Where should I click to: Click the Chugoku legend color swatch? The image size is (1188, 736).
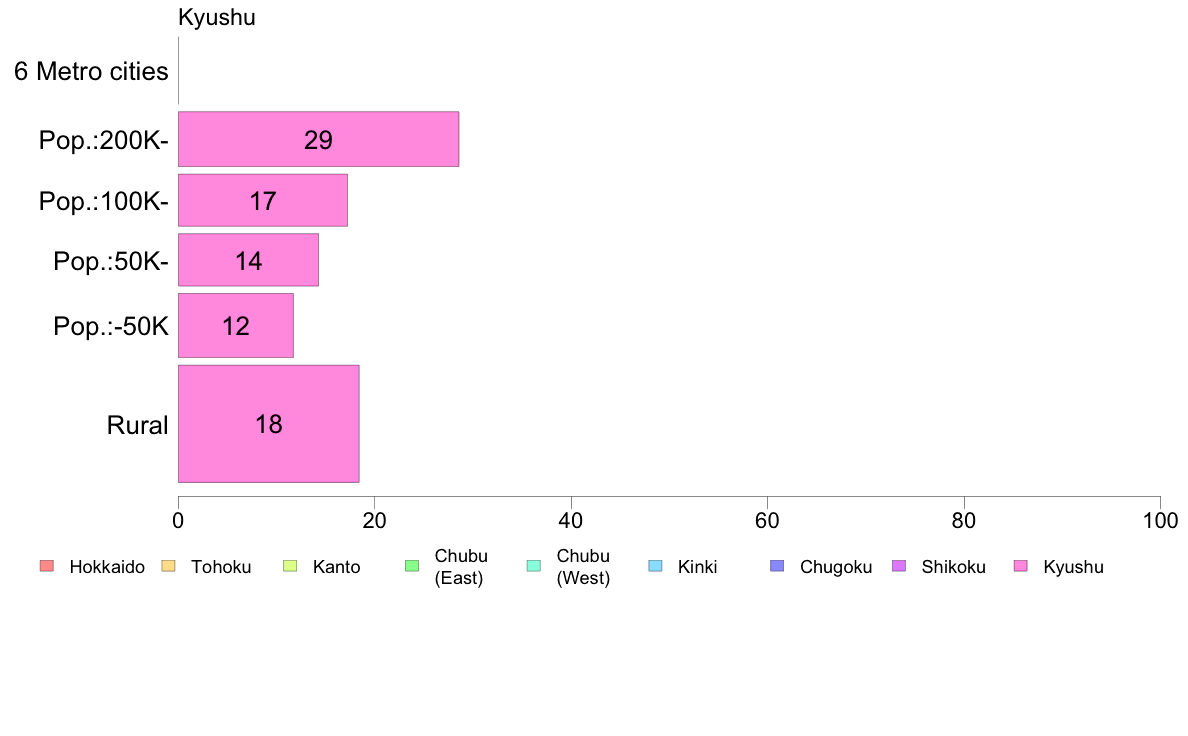click(x=777, y=566)
